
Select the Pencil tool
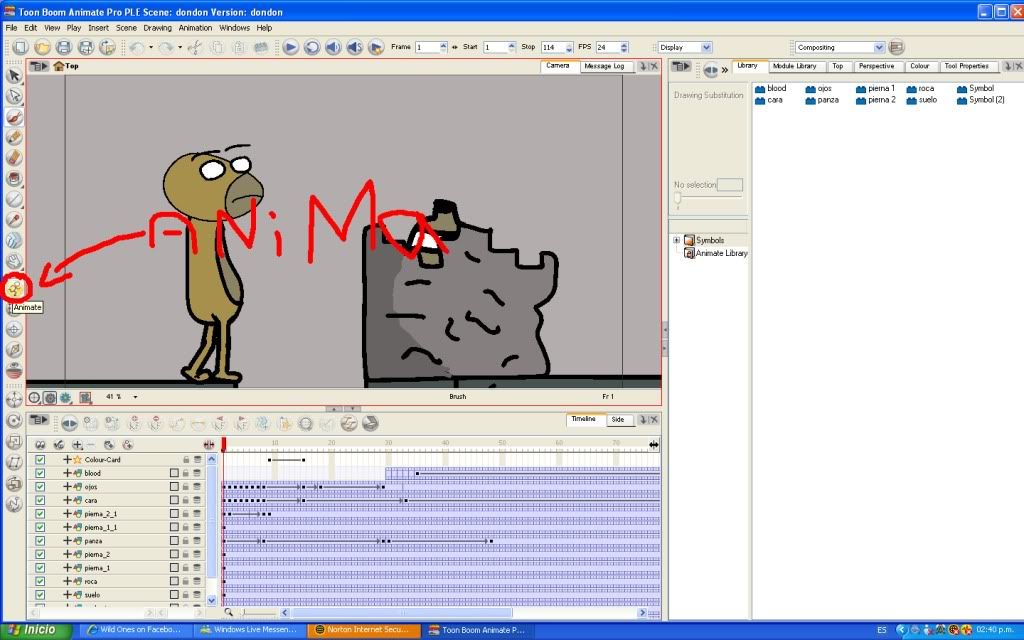14,137
